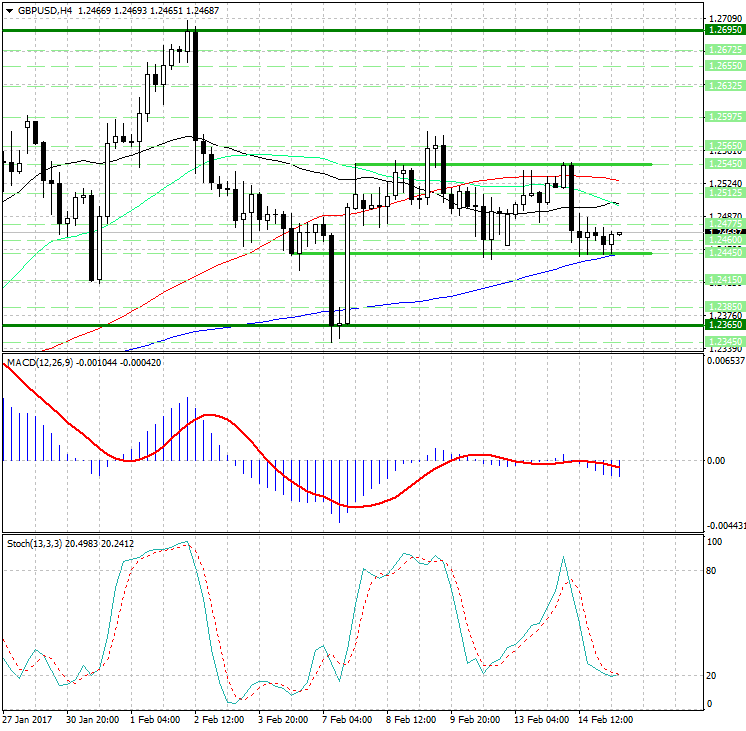This screenshot has width=746, height=731.
Task: Click the 1.25450 level price tag
Action: point(724,164)
